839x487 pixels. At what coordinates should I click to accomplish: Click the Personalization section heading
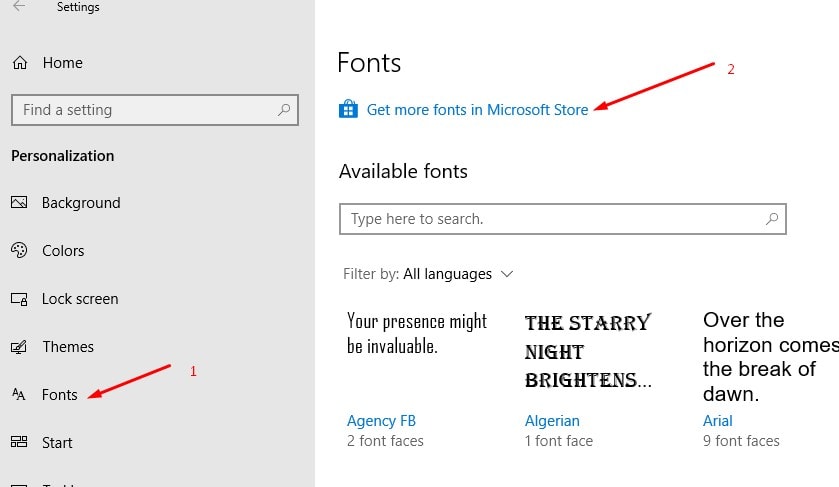pyautogui.click(x=63, y=156)
